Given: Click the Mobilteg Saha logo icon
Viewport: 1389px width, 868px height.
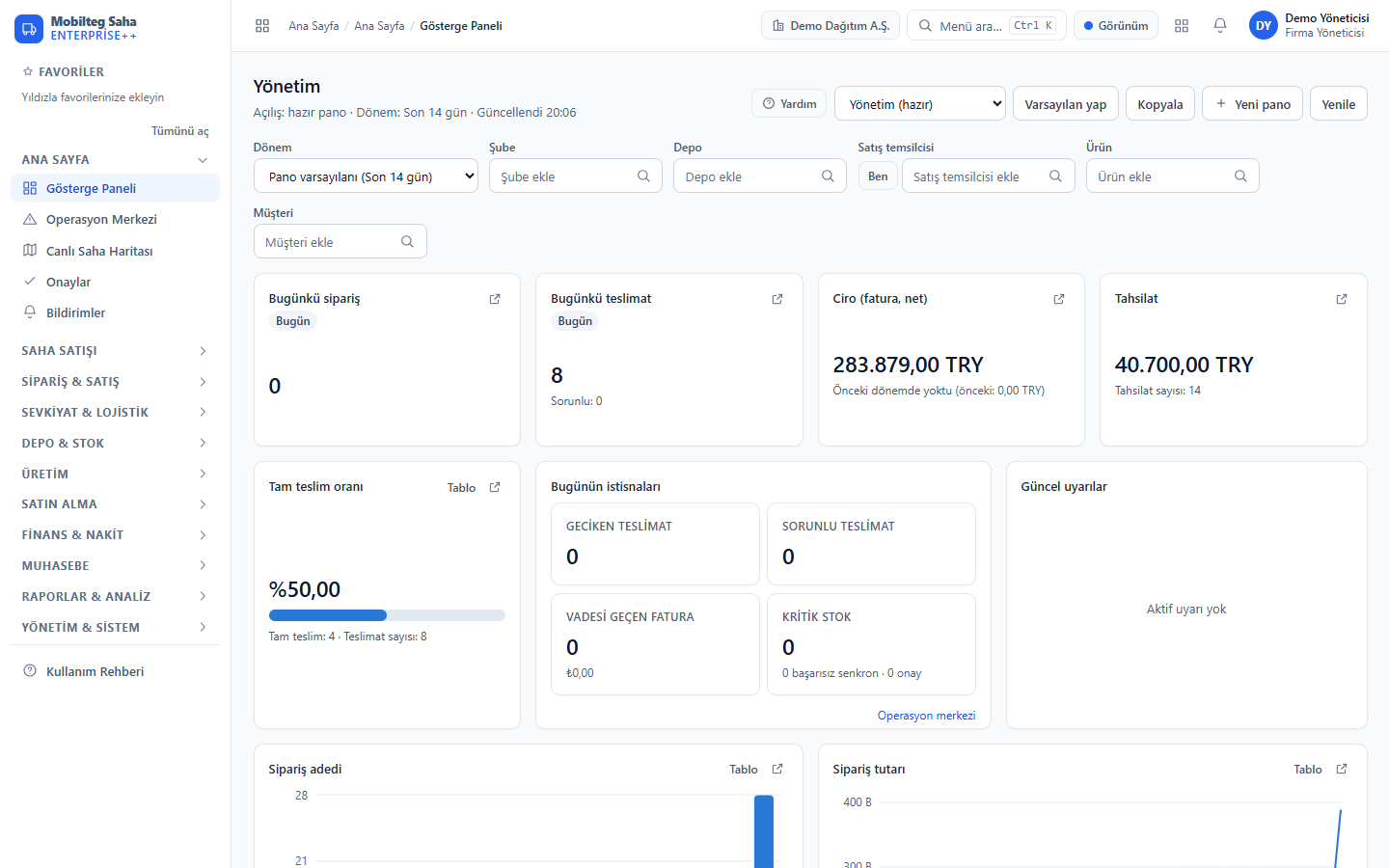Looking at the screenshot, I should coord(29,29).
